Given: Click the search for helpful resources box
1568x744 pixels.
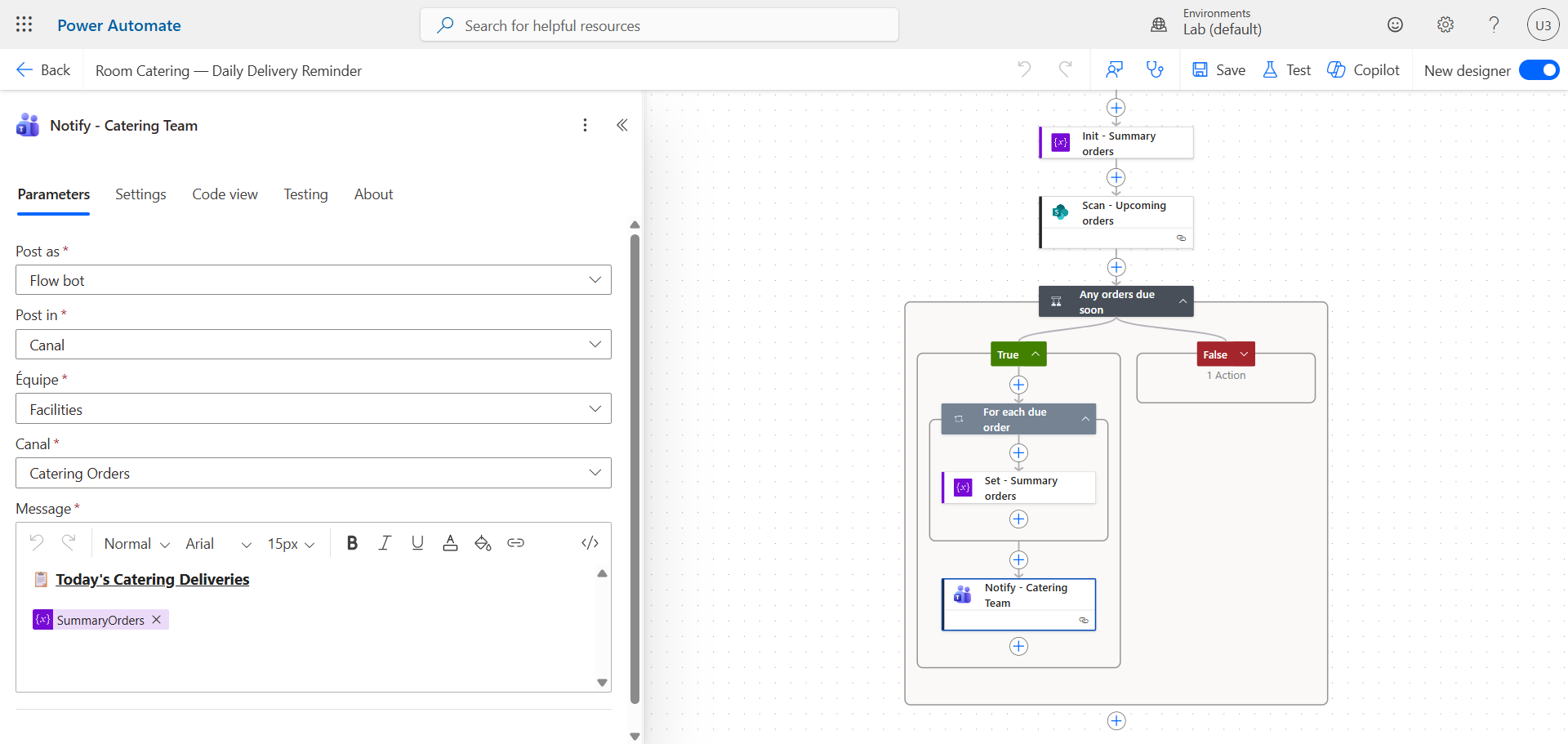Looking at the screenshot, I should pyautogui.click(x=659, y=25).
